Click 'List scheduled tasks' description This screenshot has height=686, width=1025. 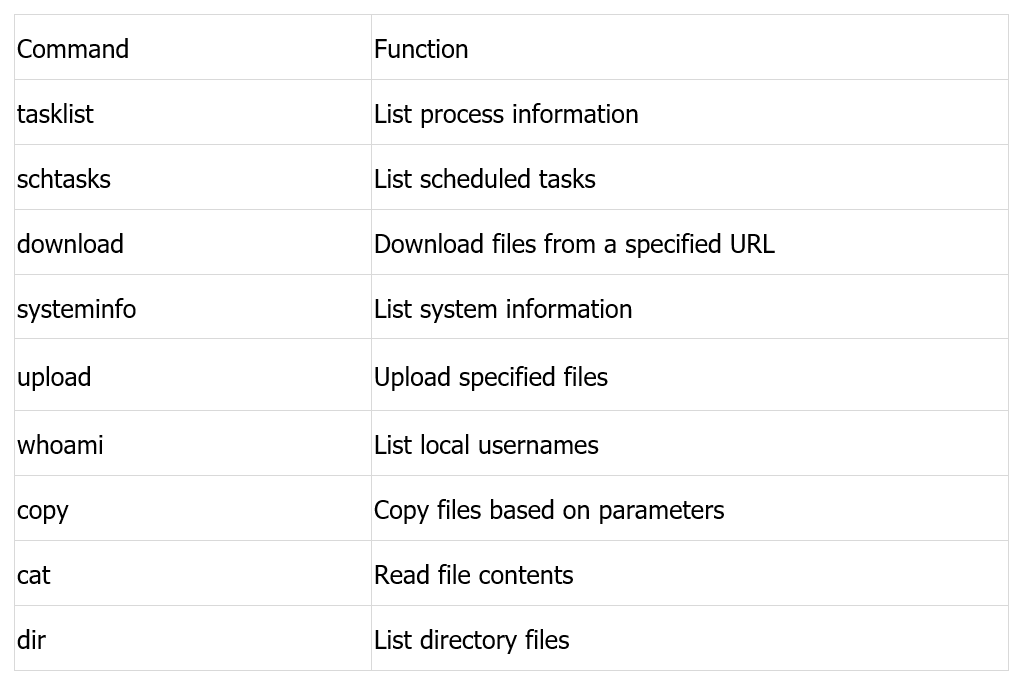484,179
